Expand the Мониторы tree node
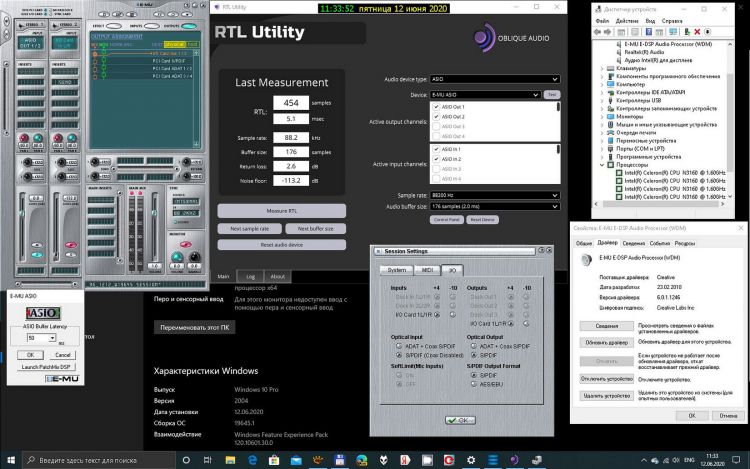The height and width of the screenshot is (469, 750). coord(602,117)
